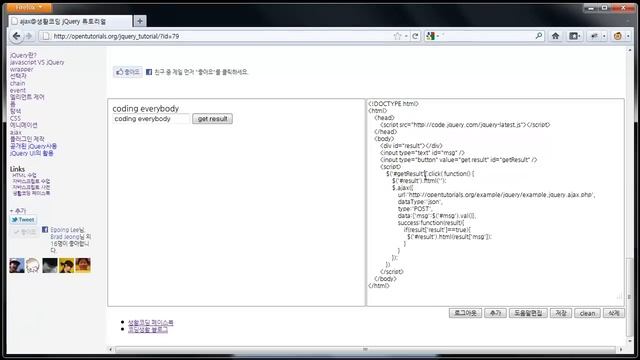
Task: Click the 도움말편집 button
Action: coord(528,313)
